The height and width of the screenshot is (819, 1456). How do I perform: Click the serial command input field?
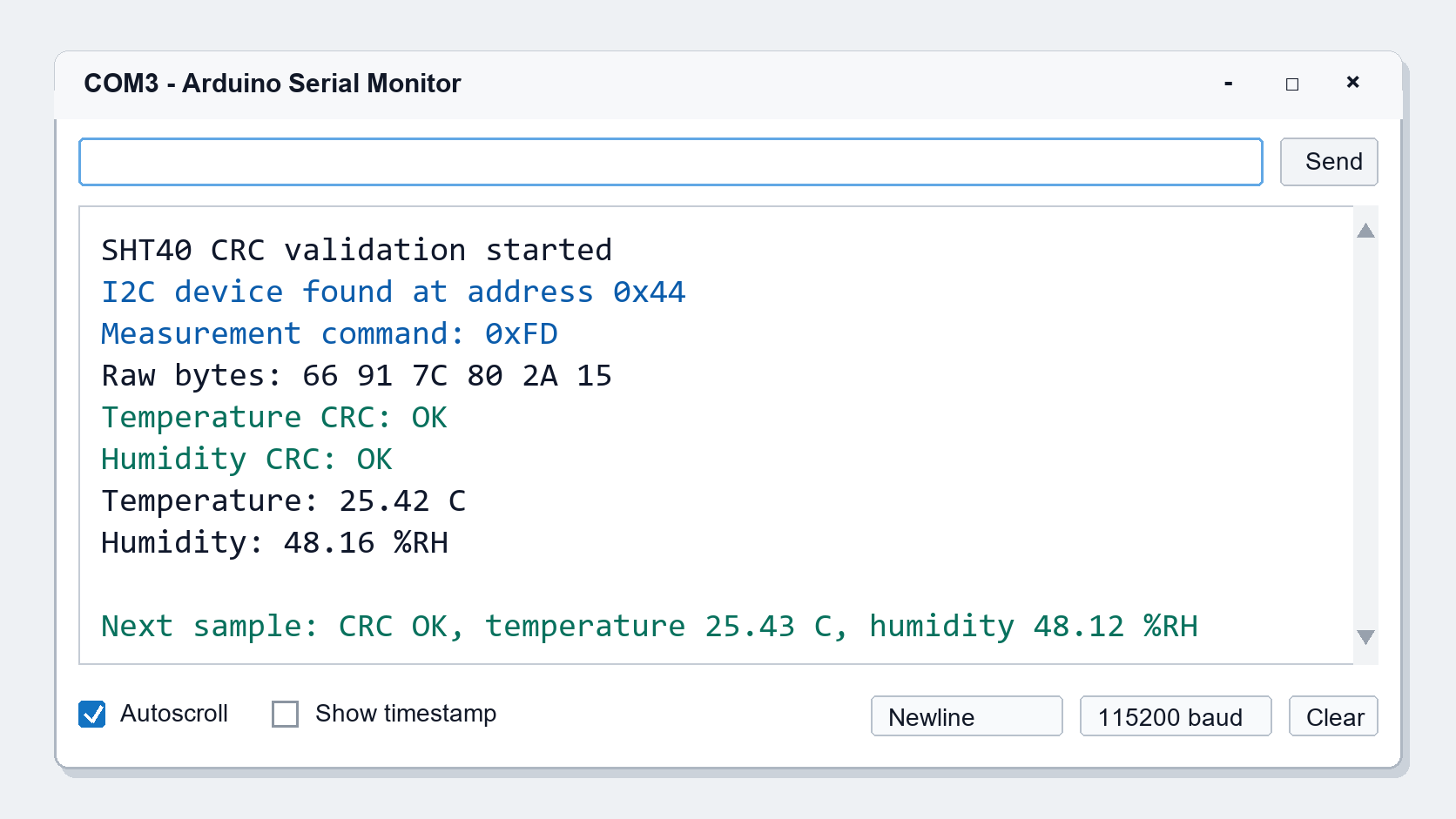pyautogui.click(x=671, y=162)
